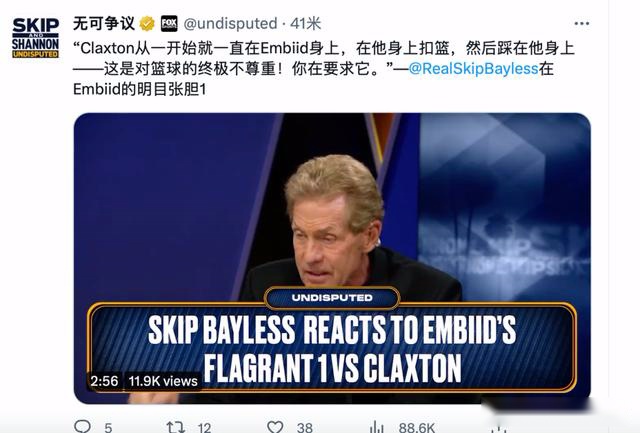This screenshot has width=640, height=433.
Task: Click the retweet arrows icon
Action: (x=176, y=427)
